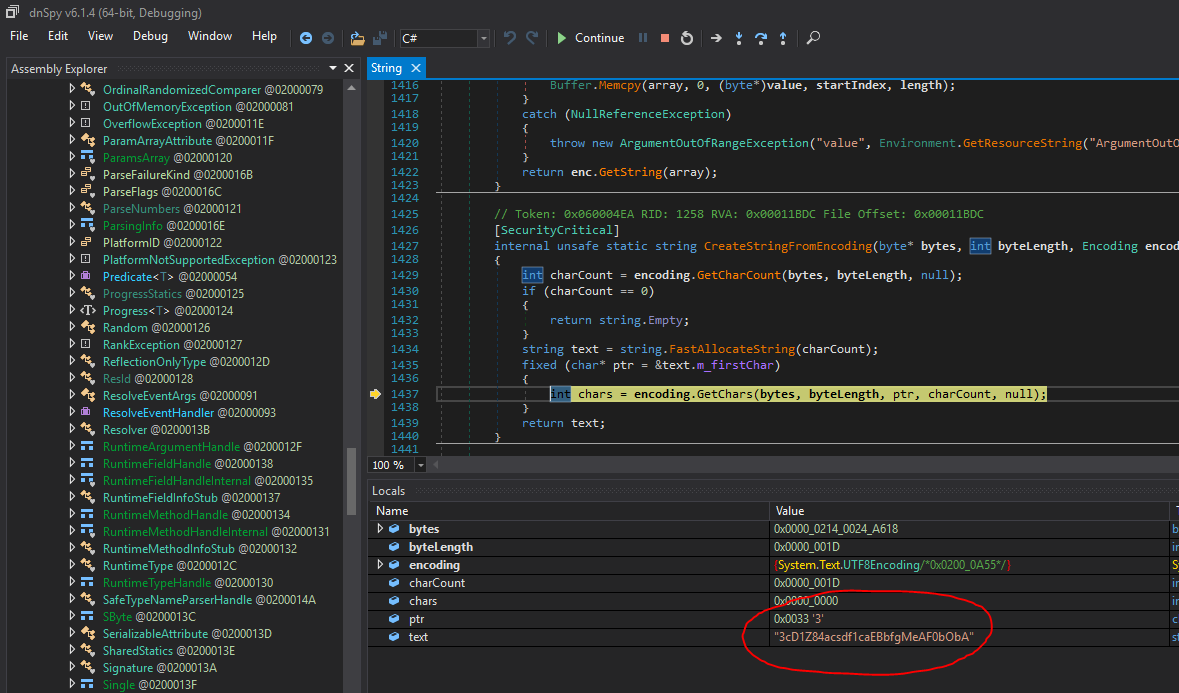This screenshot has height=693, width=1179.
Task: Select the chars local variable row
Action: tap(773, 601)
